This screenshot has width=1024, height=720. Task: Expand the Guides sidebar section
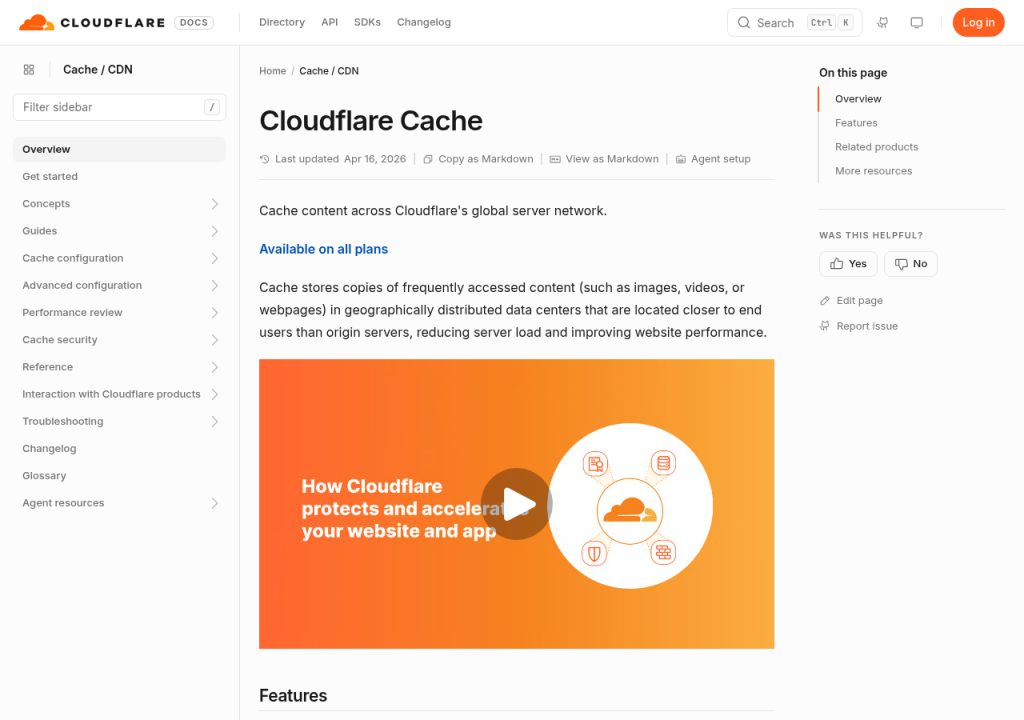tap(214, 231)
